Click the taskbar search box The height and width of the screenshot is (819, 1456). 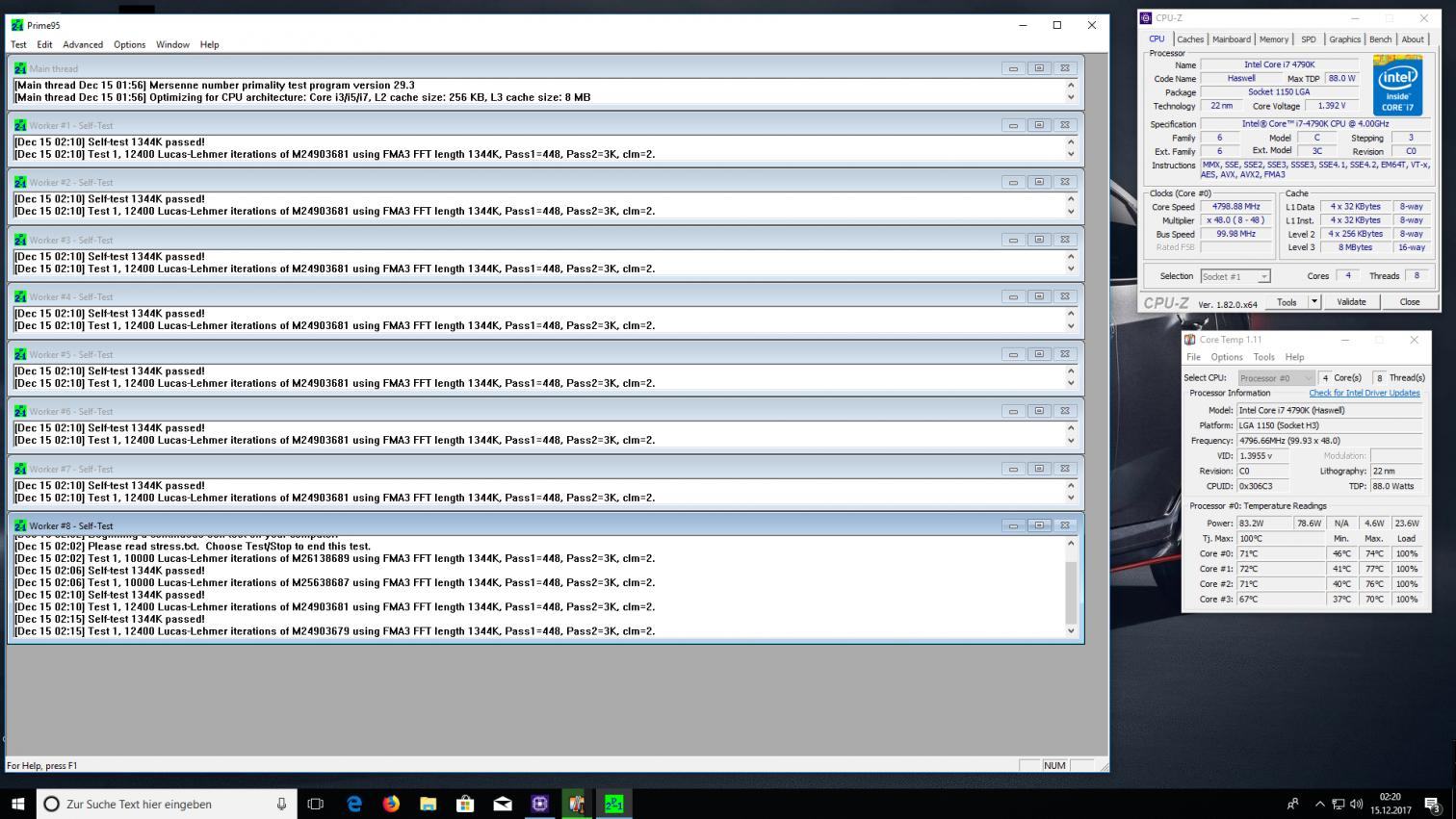point(167,804)
